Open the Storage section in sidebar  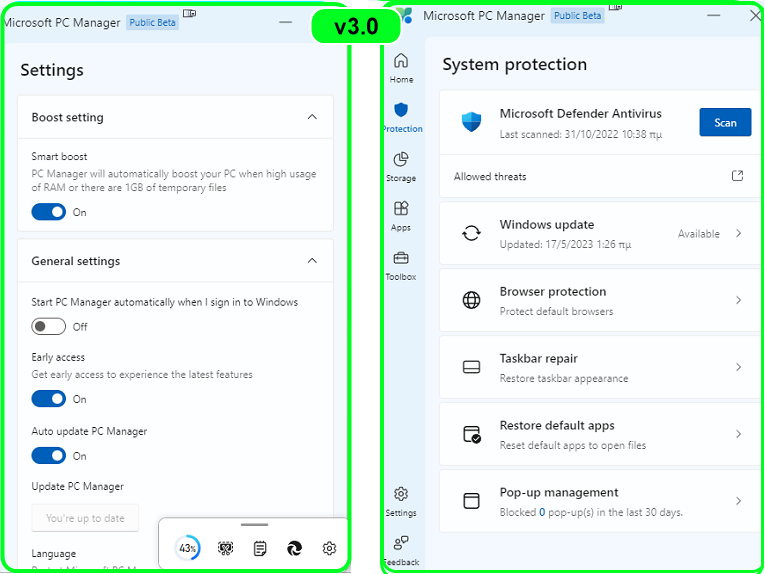click(x=401, y=166)
